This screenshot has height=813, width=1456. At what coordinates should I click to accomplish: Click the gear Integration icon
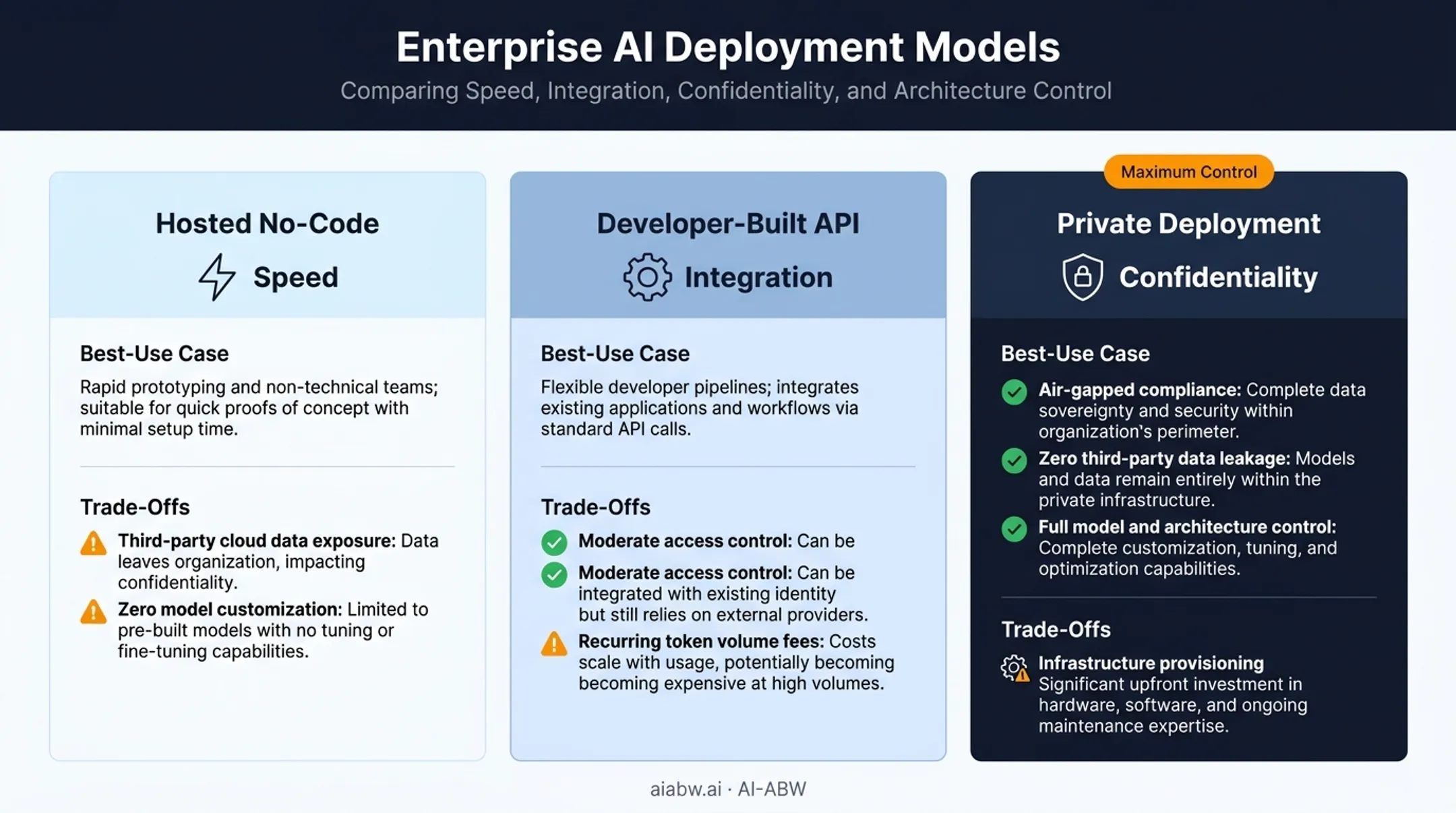647,277
